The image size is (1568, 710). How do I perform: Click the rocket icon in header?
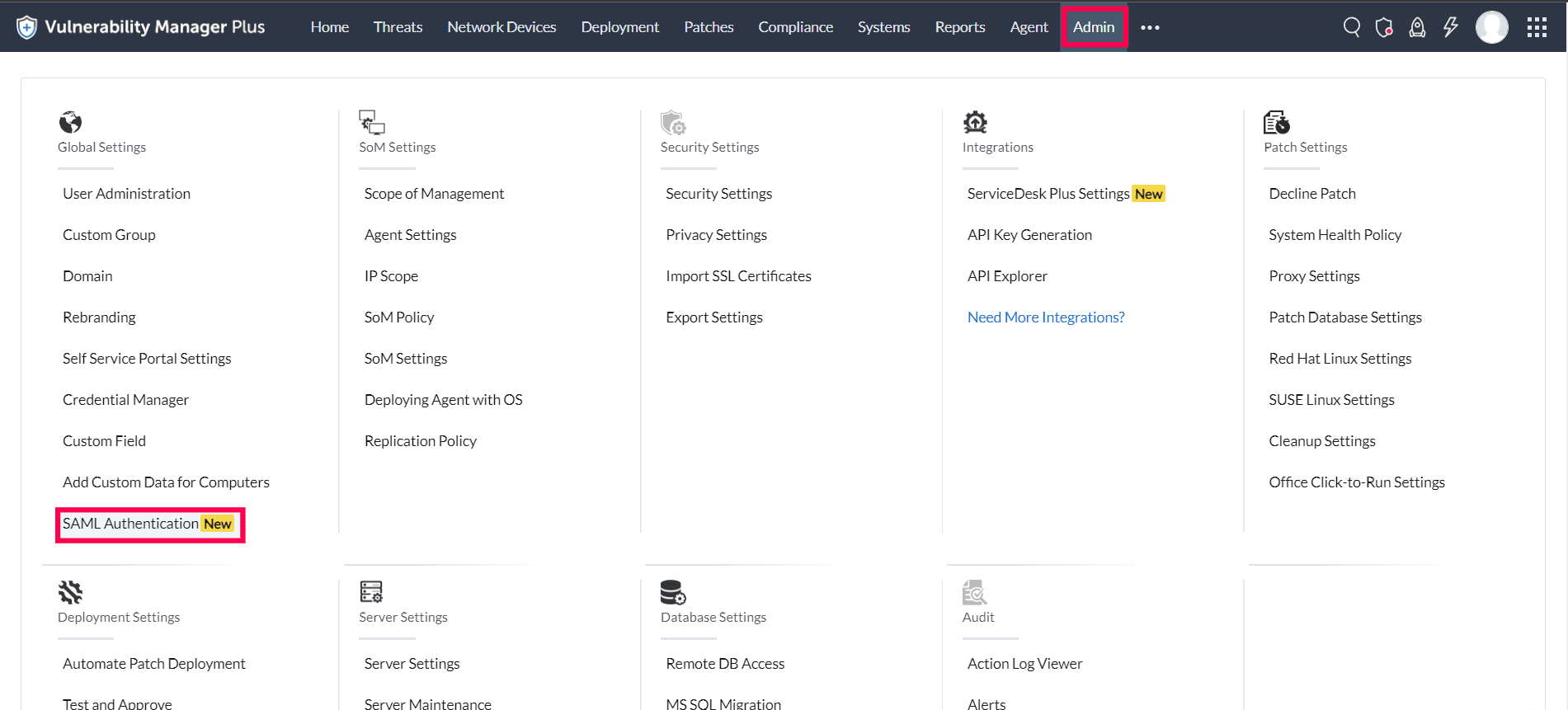point(1417,27)
